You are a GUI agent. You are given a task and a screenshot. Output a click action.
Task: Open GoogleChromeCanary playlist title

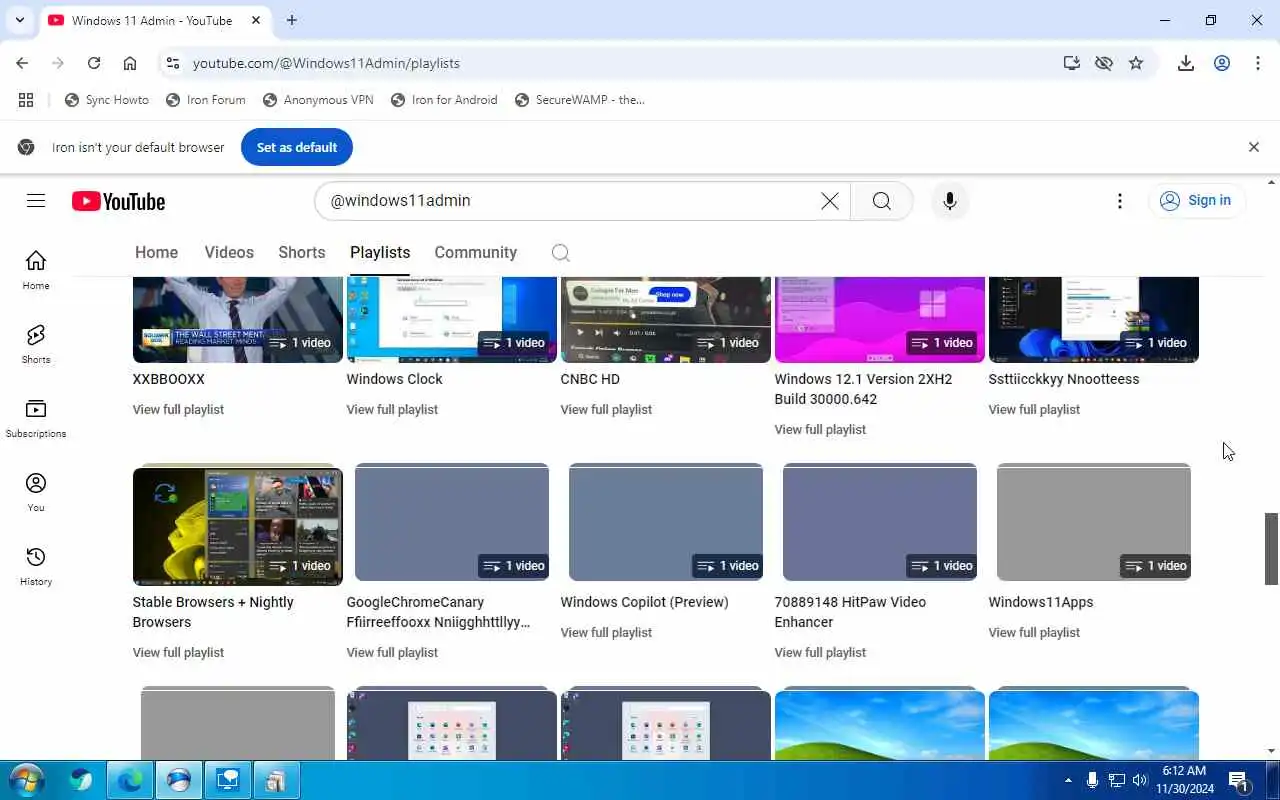[438, 612]
